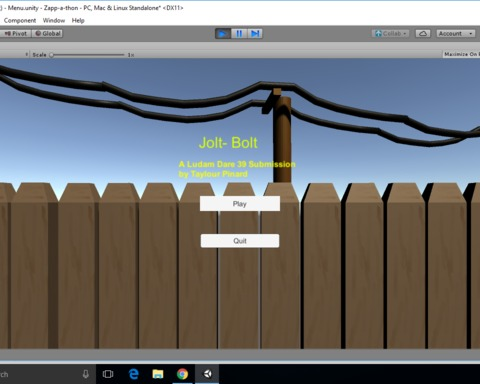Pause the game with the Pause button
This screenshot has height=384, width=480.
[239, 34]
